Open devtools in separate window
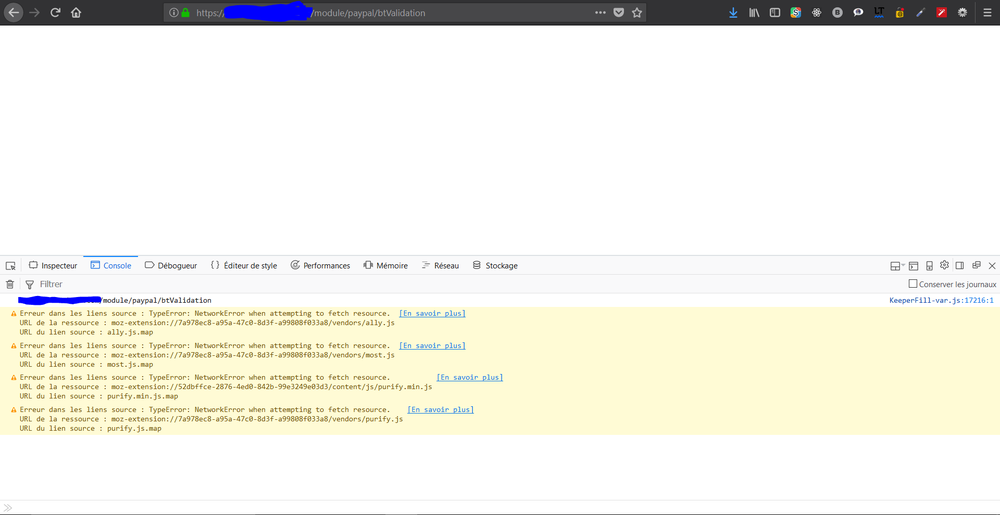Screen dimensions: 1000x515 (x=976, y=265)
